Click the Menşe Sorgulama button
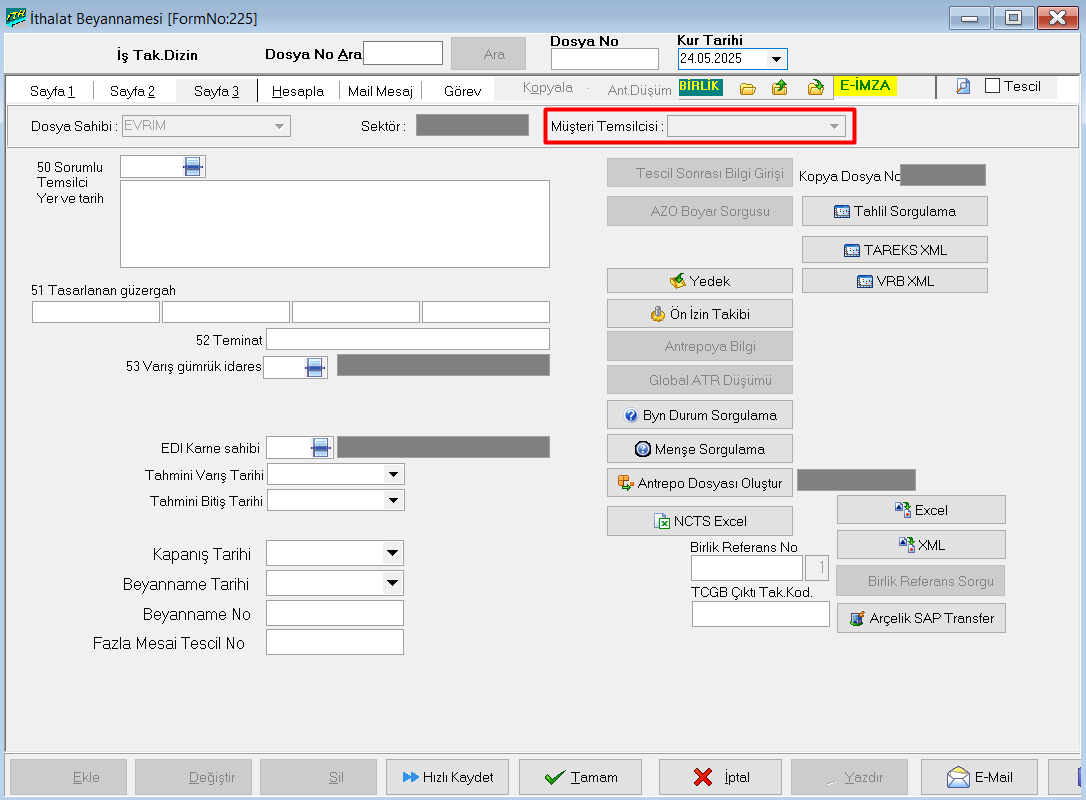The height and width of the screenshot is (800, 1086). 700,449
